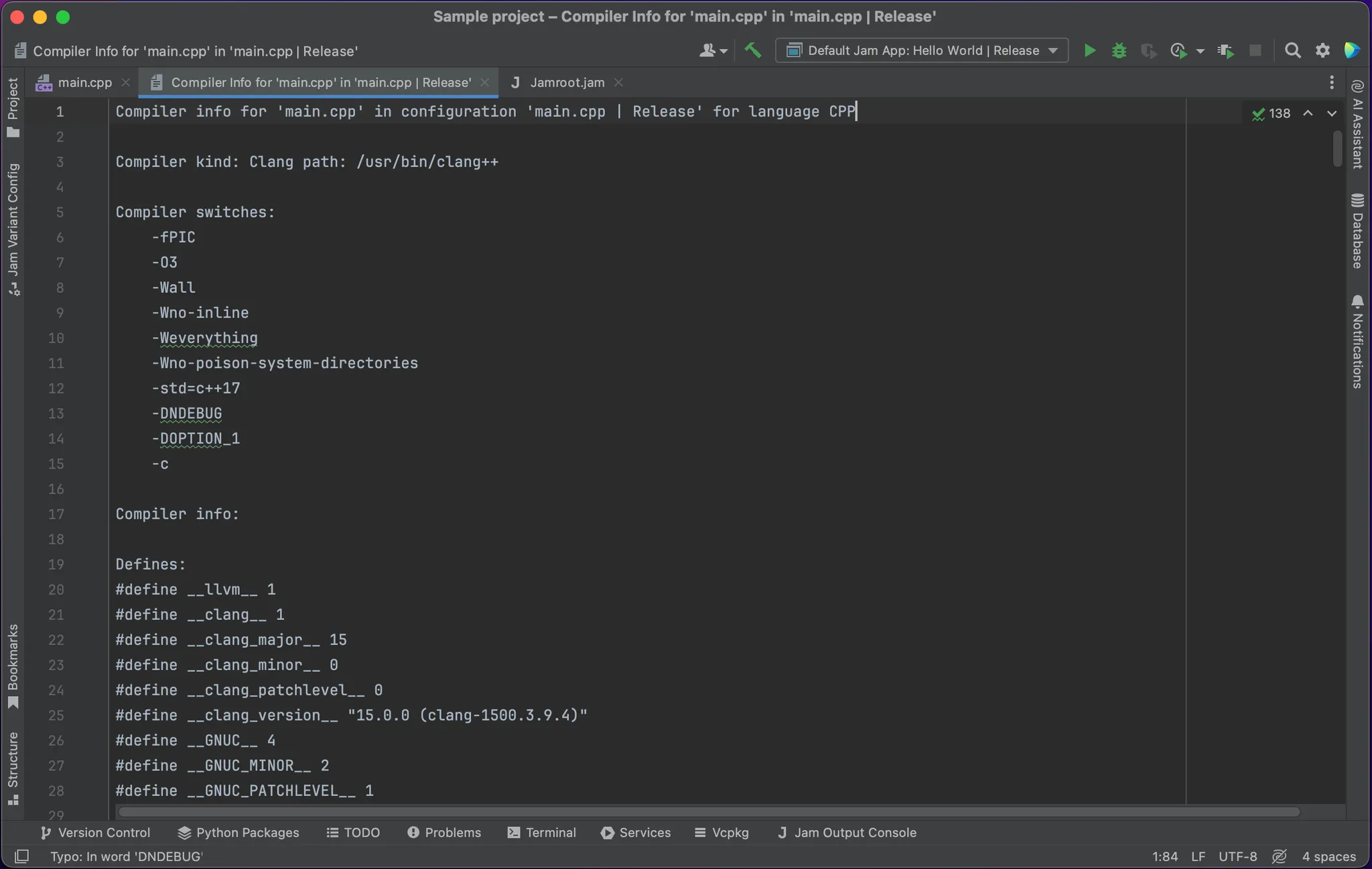Viewport: 1372px width, 869px height.
Task: Open the Structure tool window
Action: [13, 768]
